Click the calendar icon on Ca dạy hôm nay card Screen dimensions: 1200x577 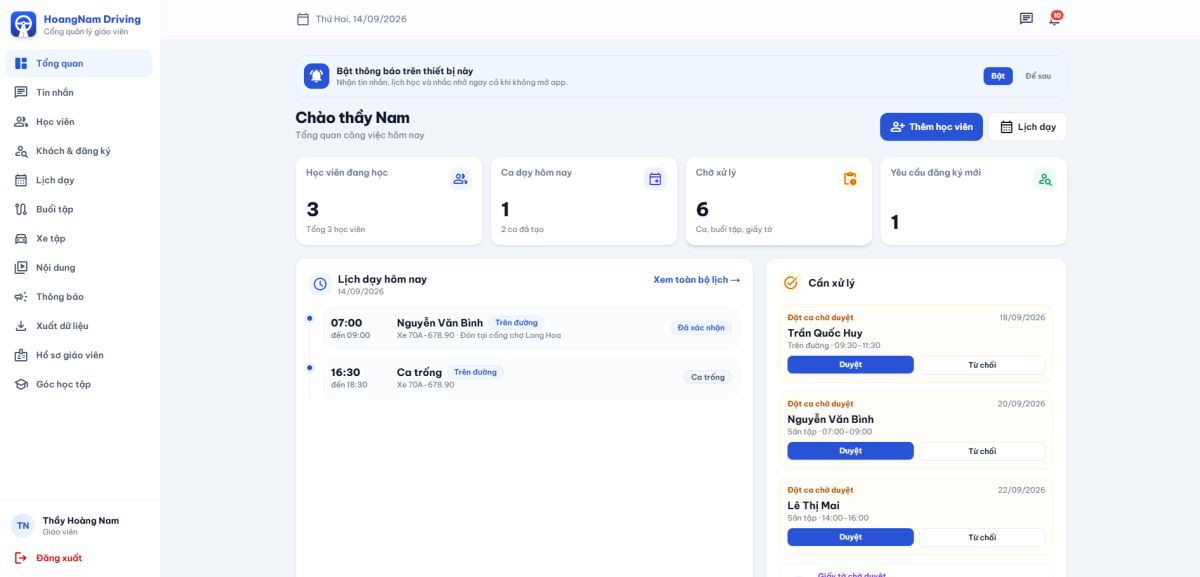pyautogui.click(x=655, y=179)
